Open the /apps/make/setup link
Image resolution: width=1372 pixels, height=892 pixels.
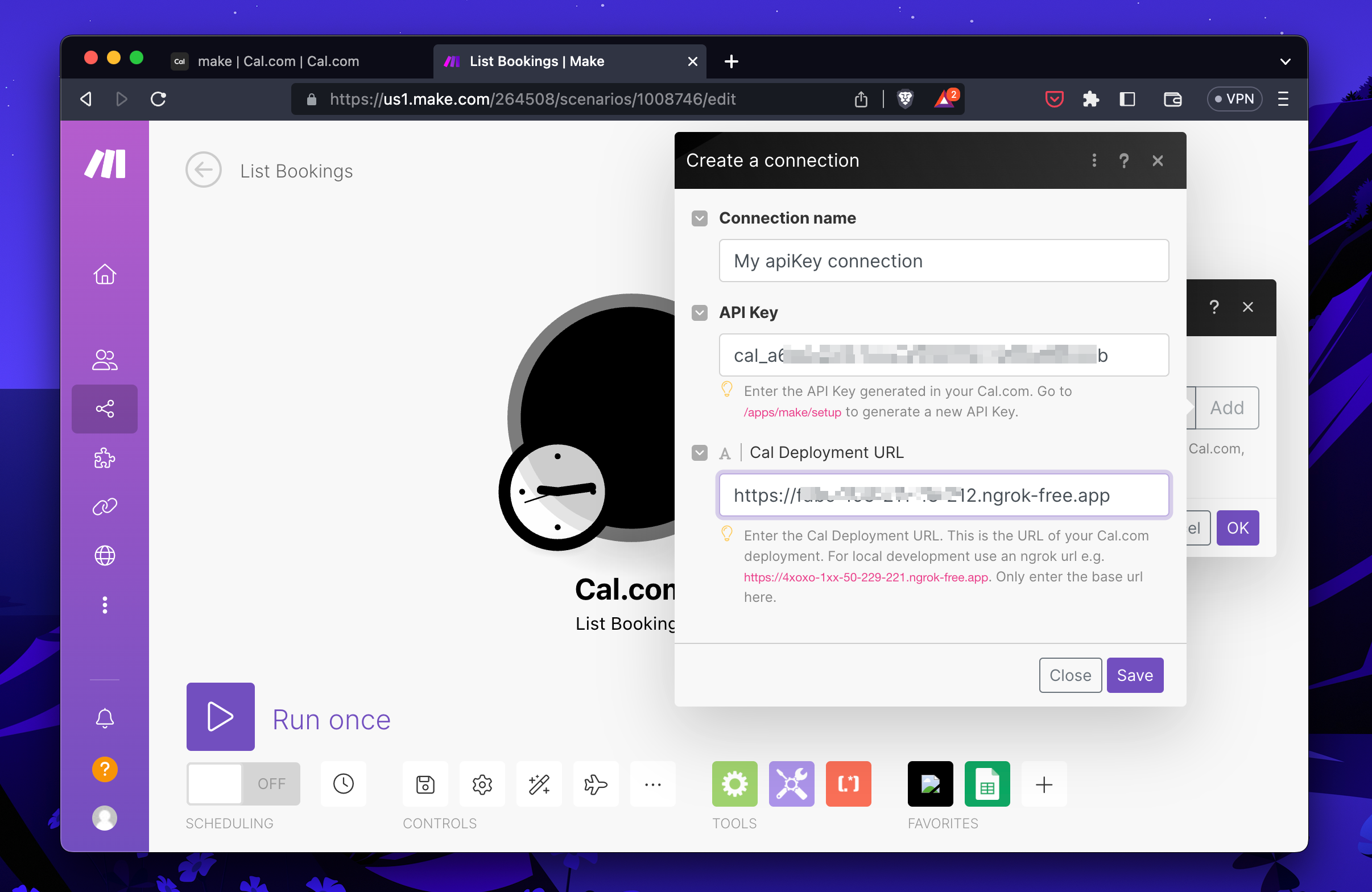792,412
